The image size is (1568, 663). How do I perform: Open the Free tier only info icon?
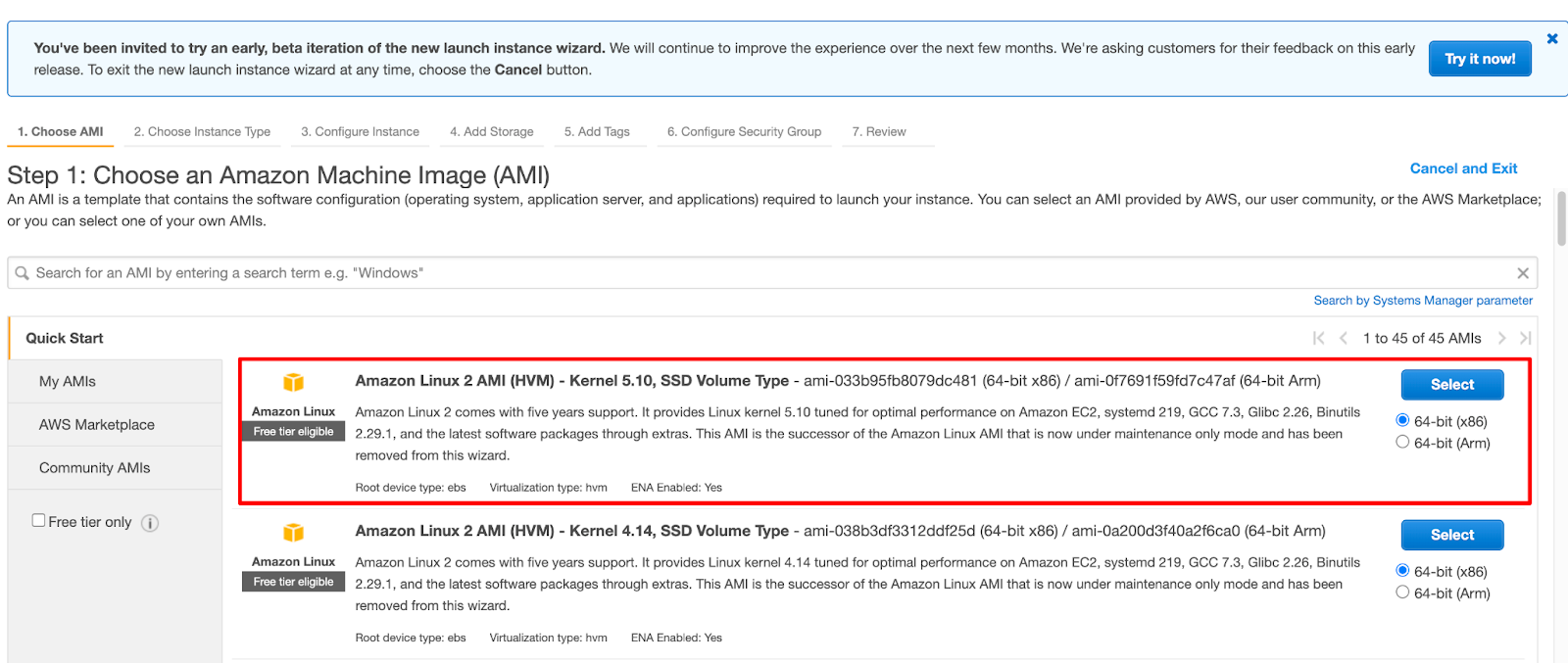pos(150,523)
